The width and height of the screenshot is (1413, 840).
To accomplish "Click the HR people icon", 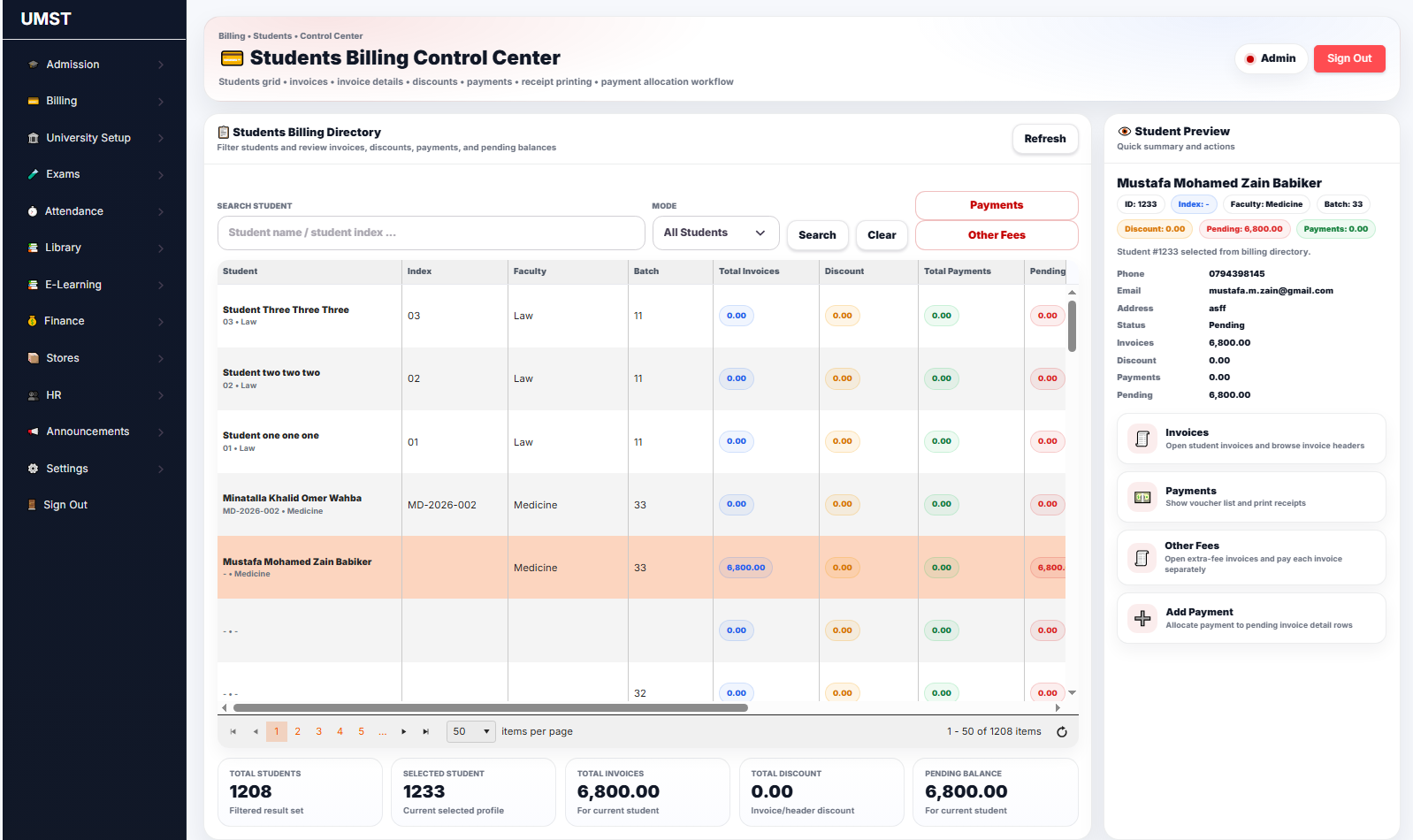I will [x=34, y=395].
